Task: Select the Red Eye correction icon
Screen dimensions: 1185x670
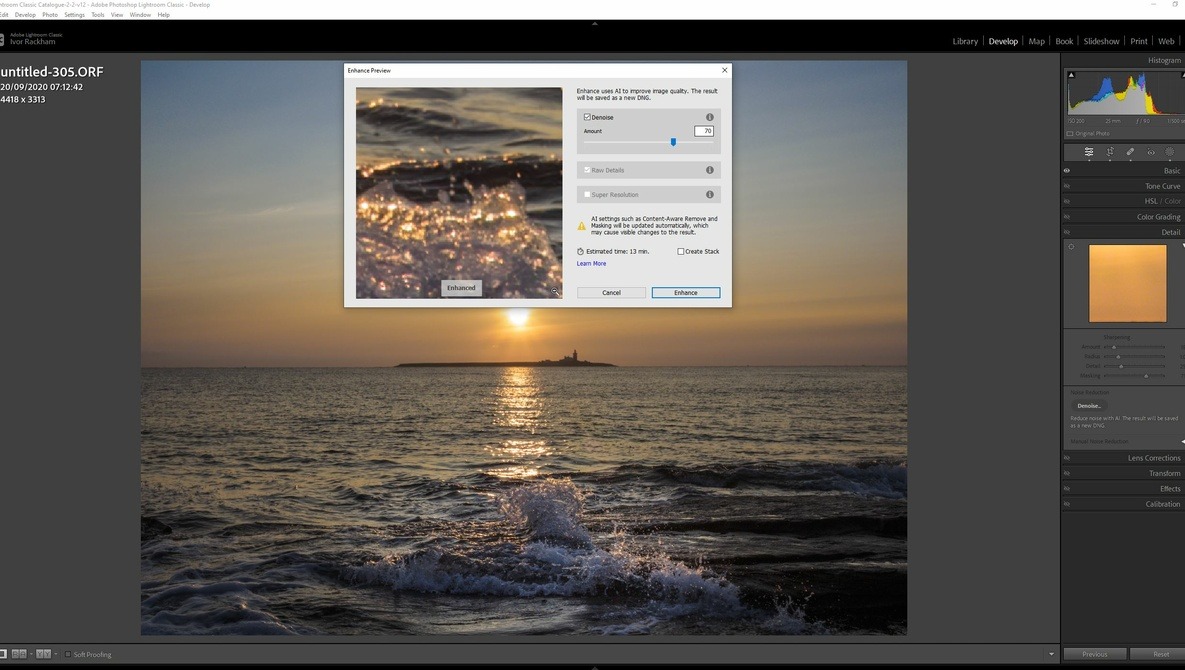Action: click(x=1151, y=152)
